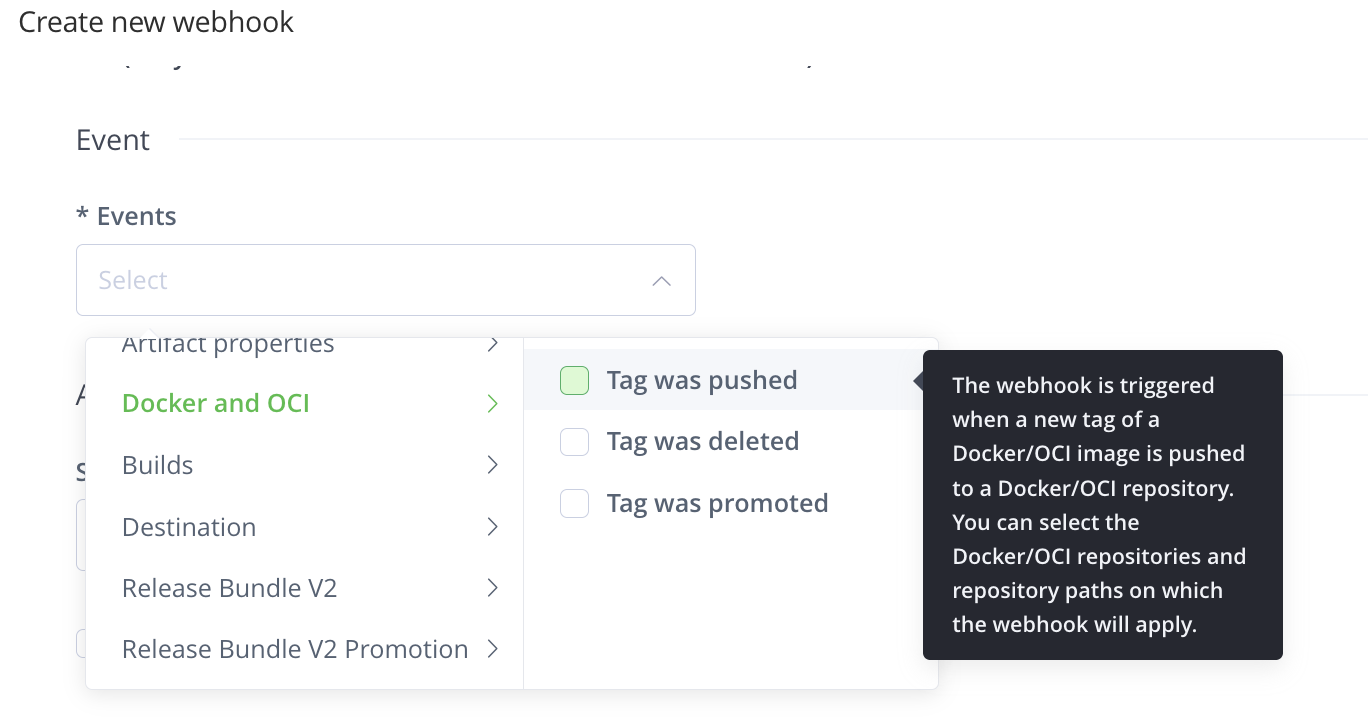Collapse the Events dropdown chevron
The height and width of the screenshot is (726, 1368).
(661, 281)
